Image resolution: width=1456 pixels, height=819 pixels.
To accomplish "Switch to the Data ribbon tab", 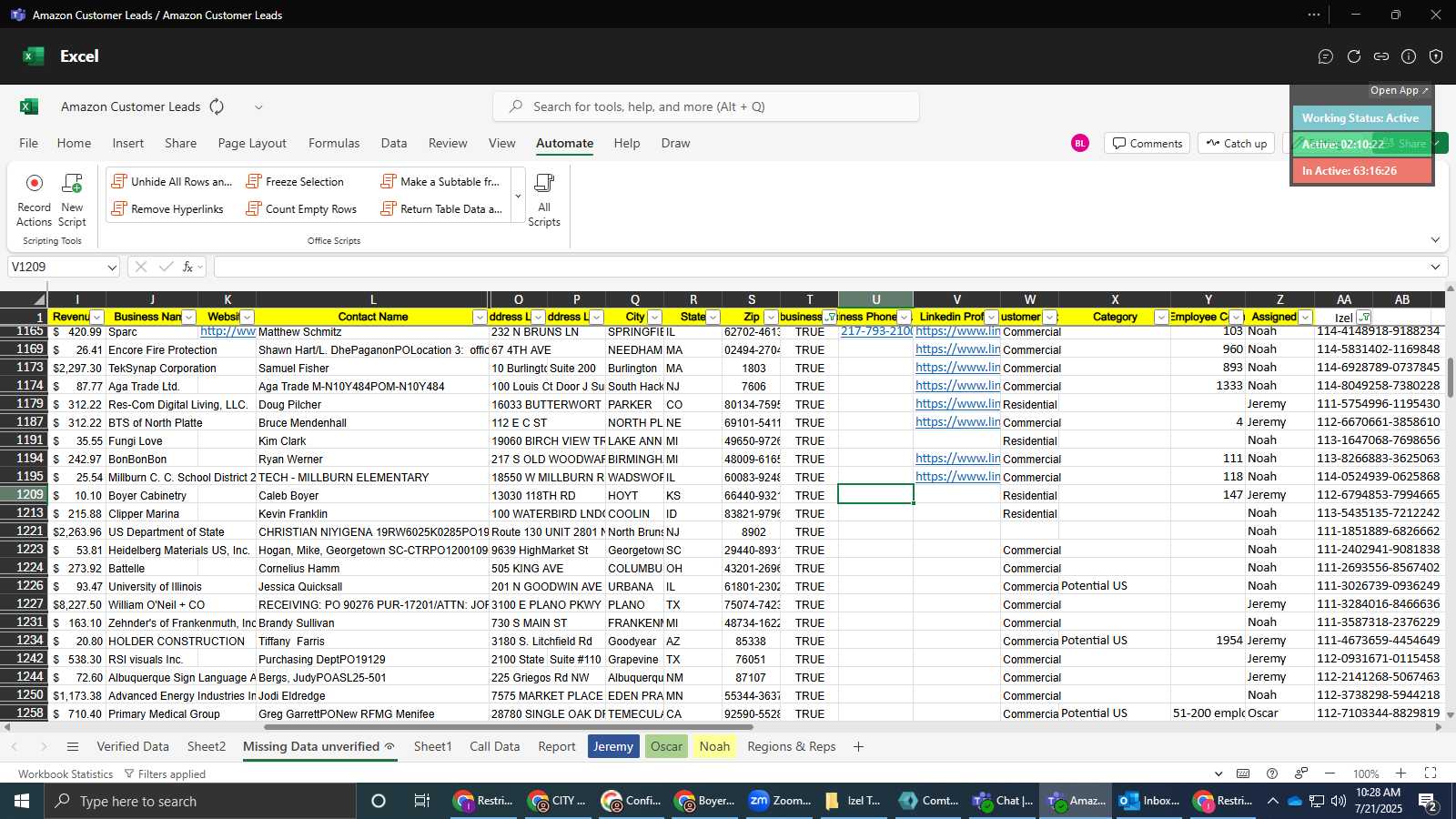I will (x=394, y=143).
